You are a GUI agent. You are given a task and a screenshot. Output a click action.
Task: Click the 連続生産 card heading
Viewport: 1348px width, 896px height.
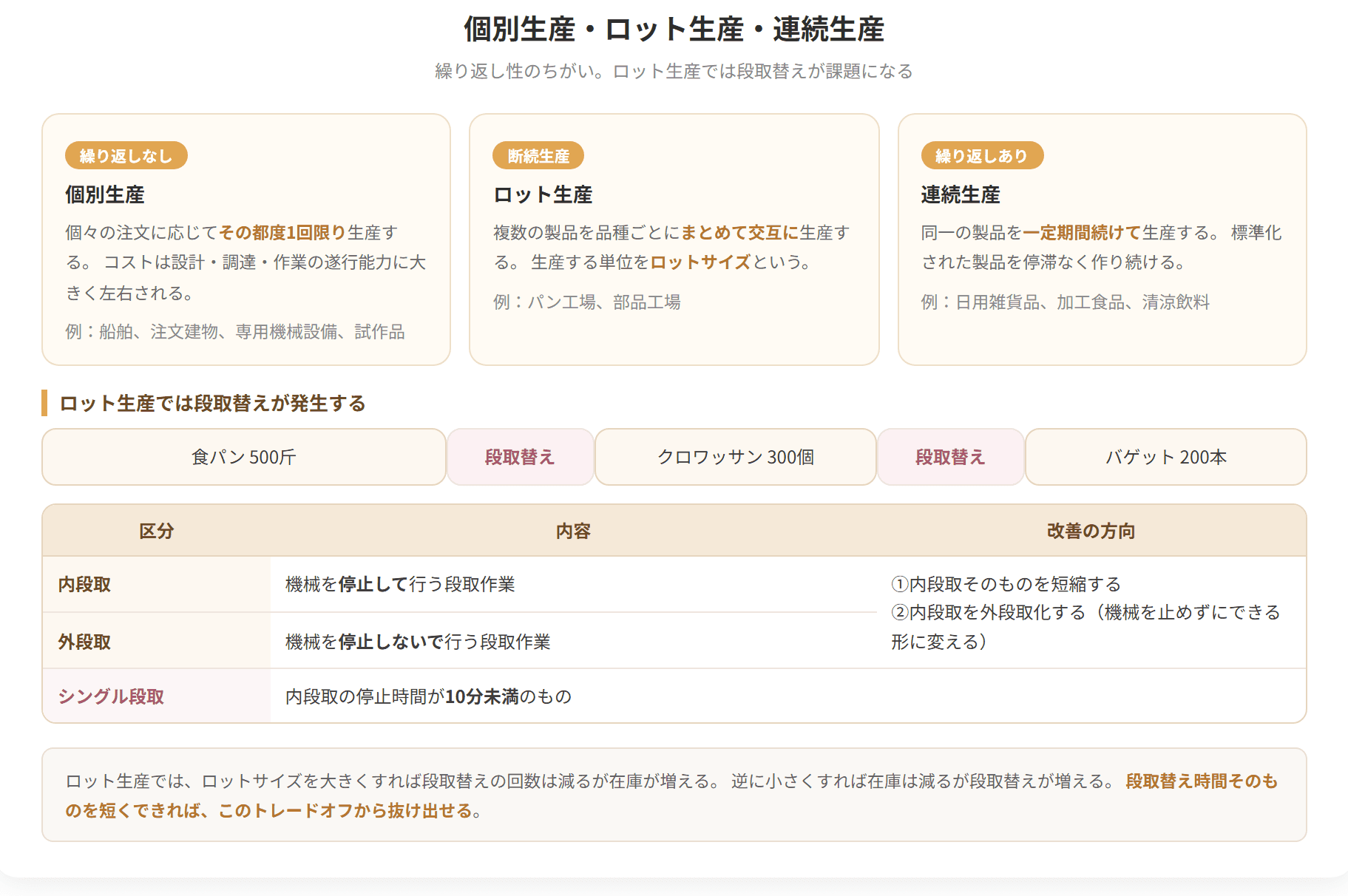coord(961,195)
